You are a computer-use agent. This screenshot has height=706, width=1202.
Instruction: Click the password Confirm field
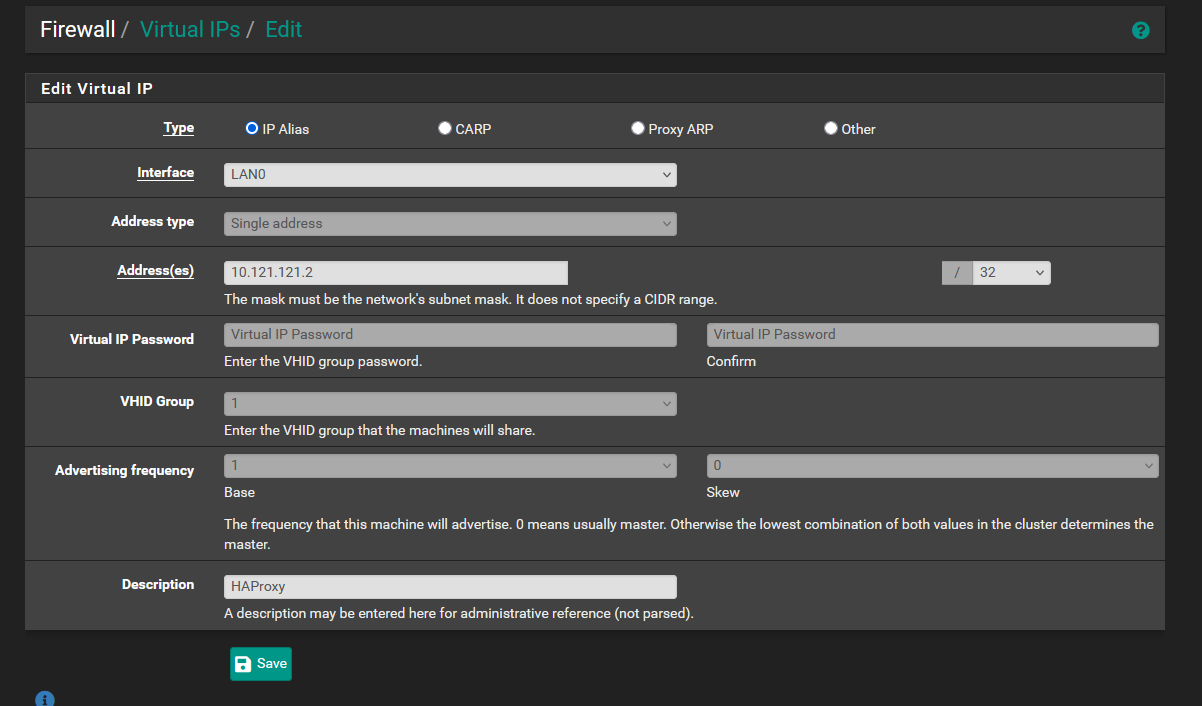(932, 335)
